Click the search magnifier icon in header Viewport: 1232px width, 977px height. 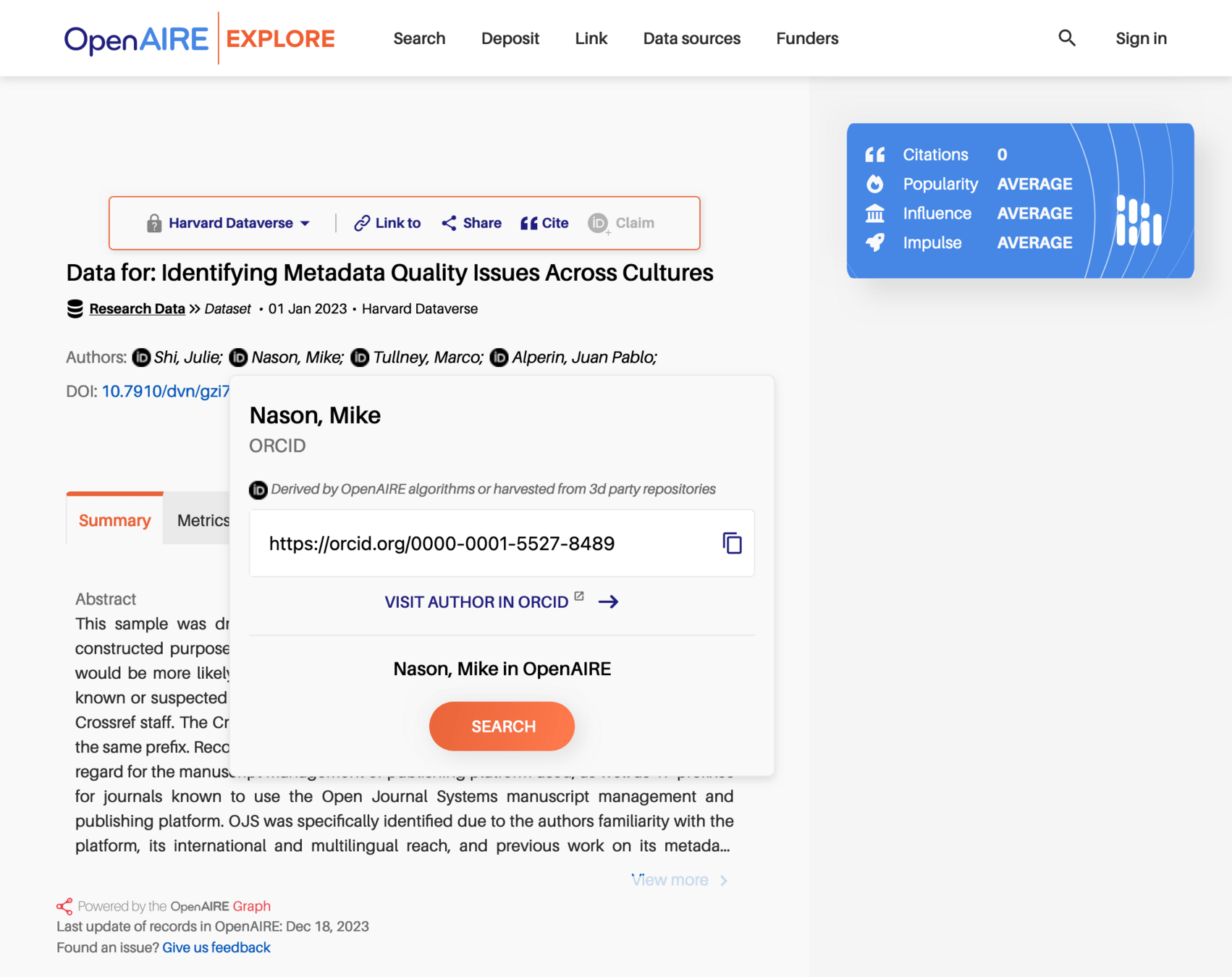coord(1067,38)
